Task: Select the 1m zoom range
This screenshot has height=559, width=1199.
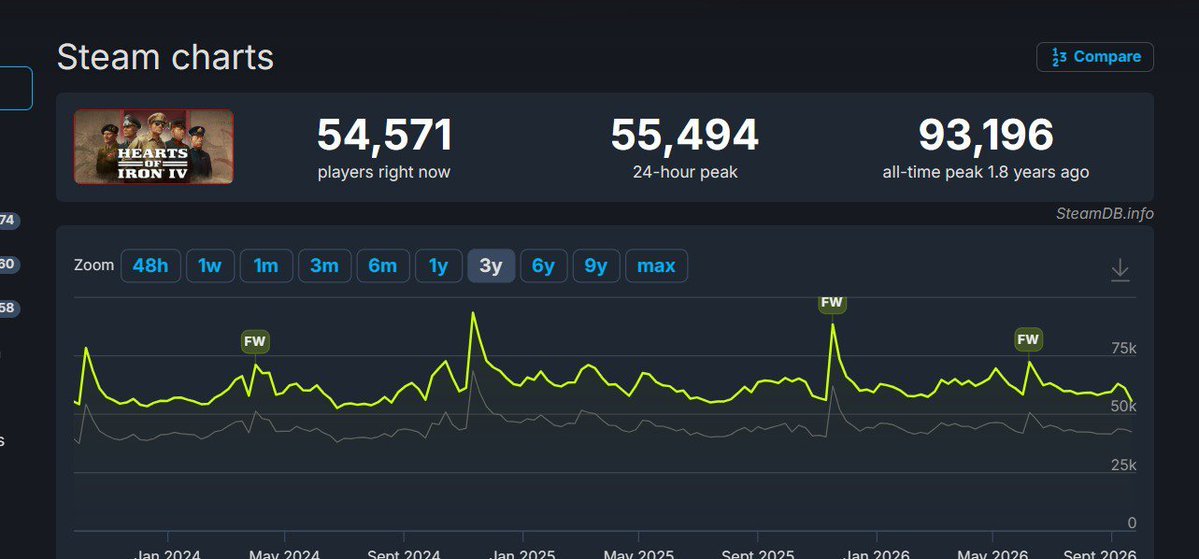Action: [266, 266]
